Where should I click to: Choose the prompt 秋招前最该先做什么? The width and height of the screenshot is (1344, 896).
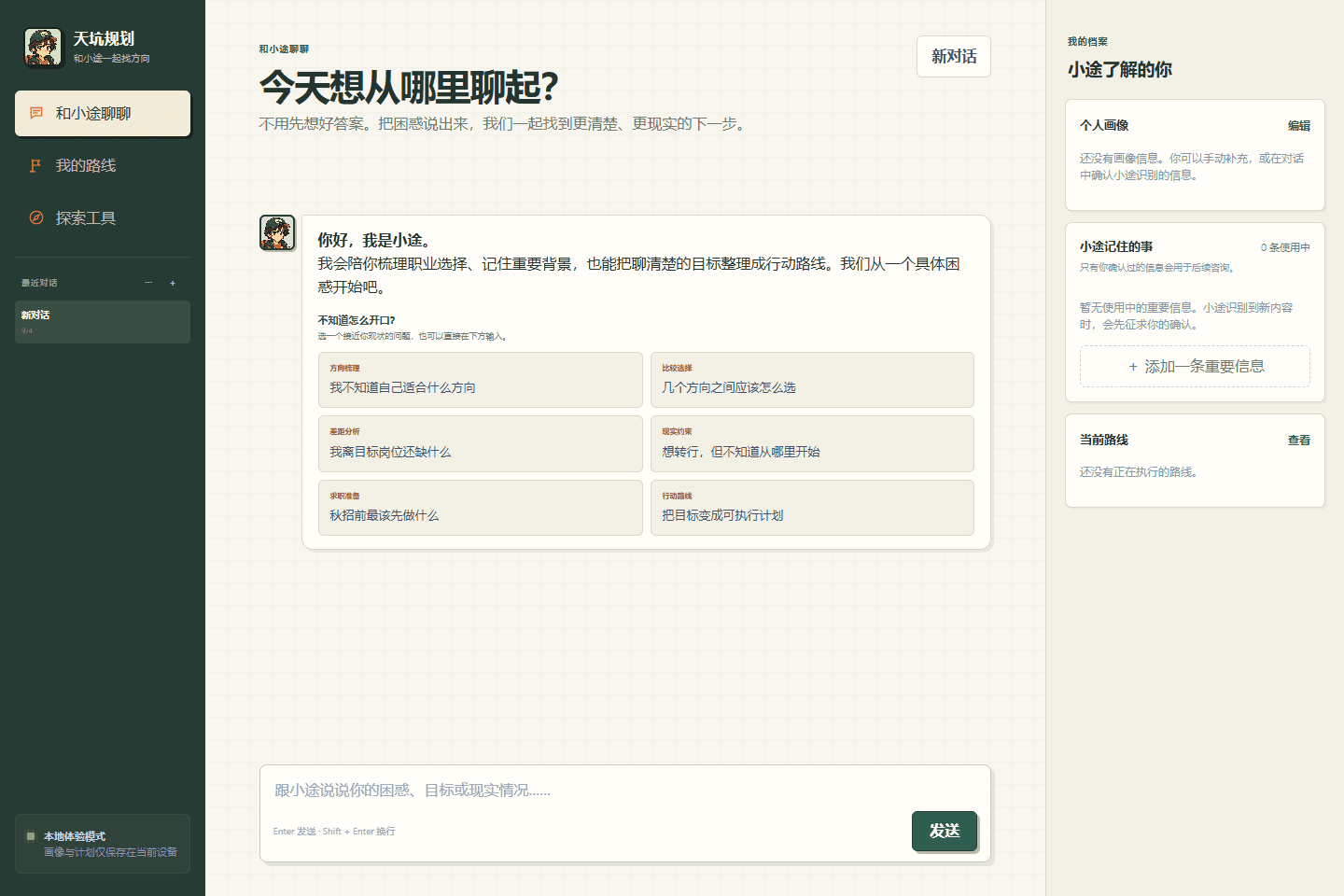point(481,508)
